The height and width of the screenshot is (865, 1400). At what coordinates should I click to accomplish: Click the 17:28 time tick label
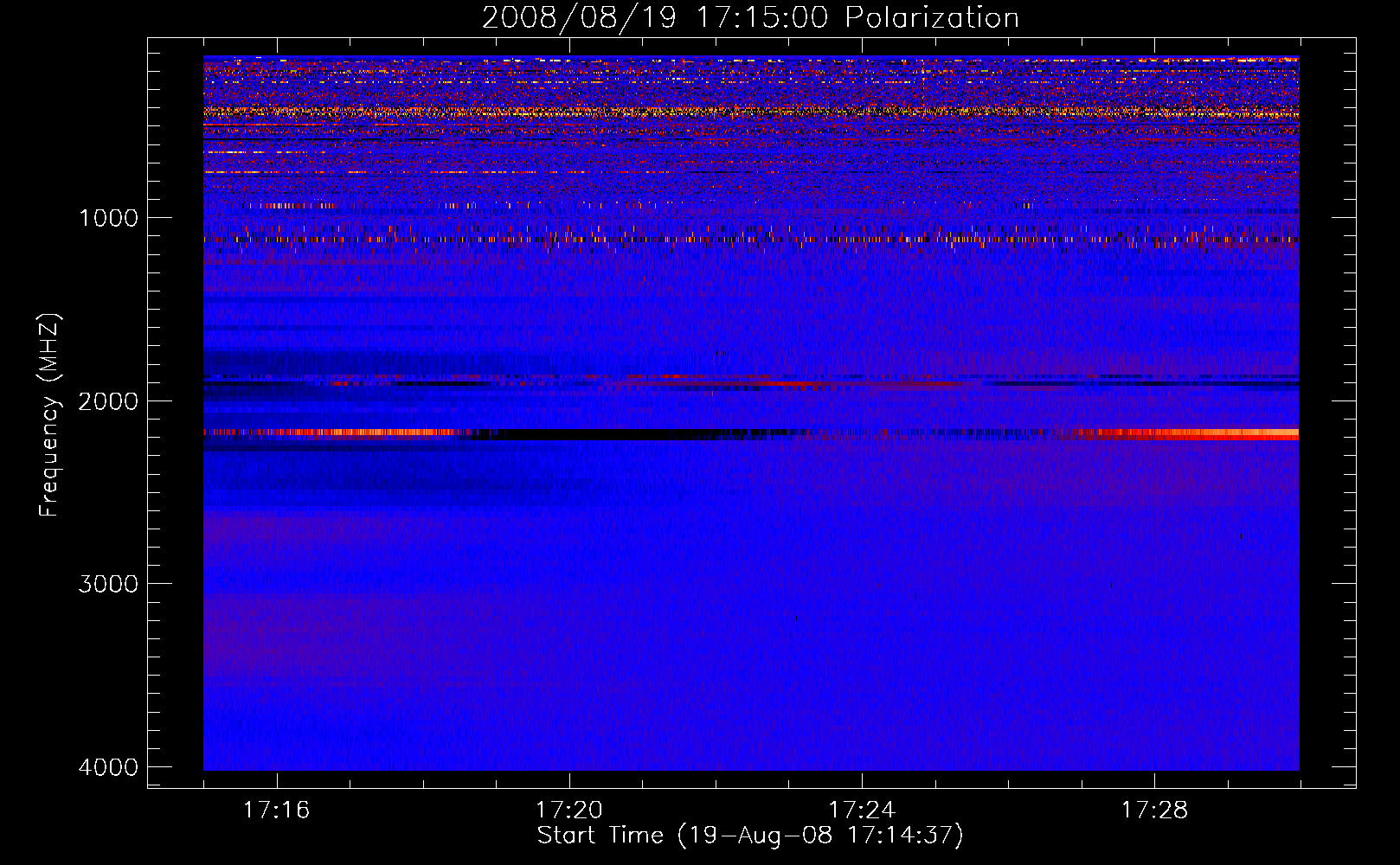1154,810
